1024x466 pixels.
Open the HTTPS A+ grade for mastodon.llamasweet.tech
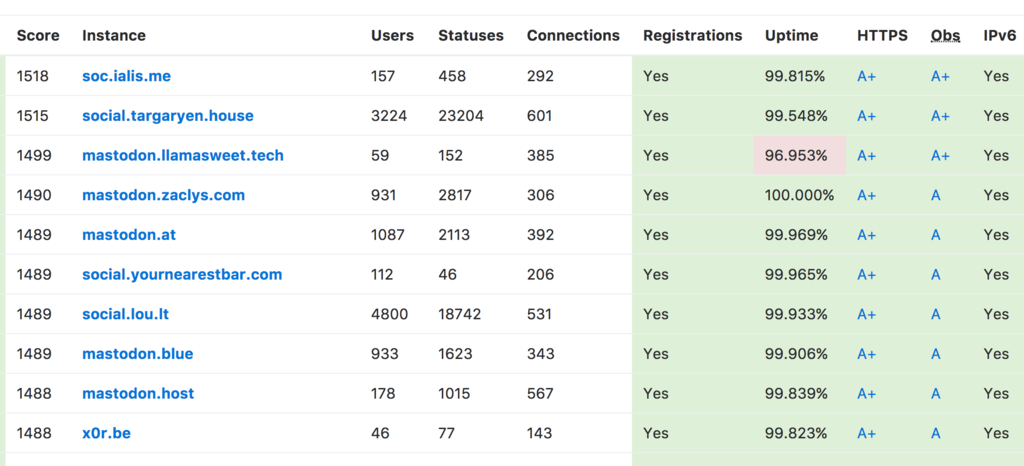pos(867,155)
